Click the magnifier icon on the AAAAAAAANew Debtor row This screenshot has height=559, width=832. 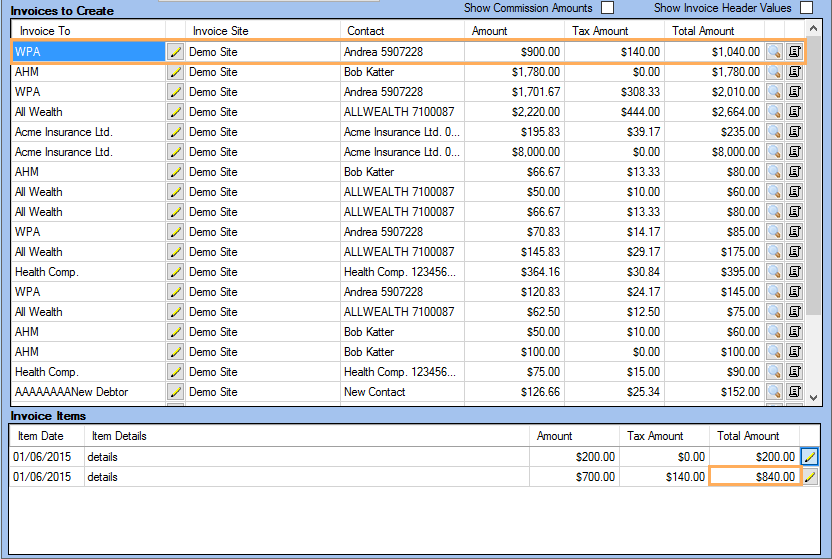click(774, 392)
